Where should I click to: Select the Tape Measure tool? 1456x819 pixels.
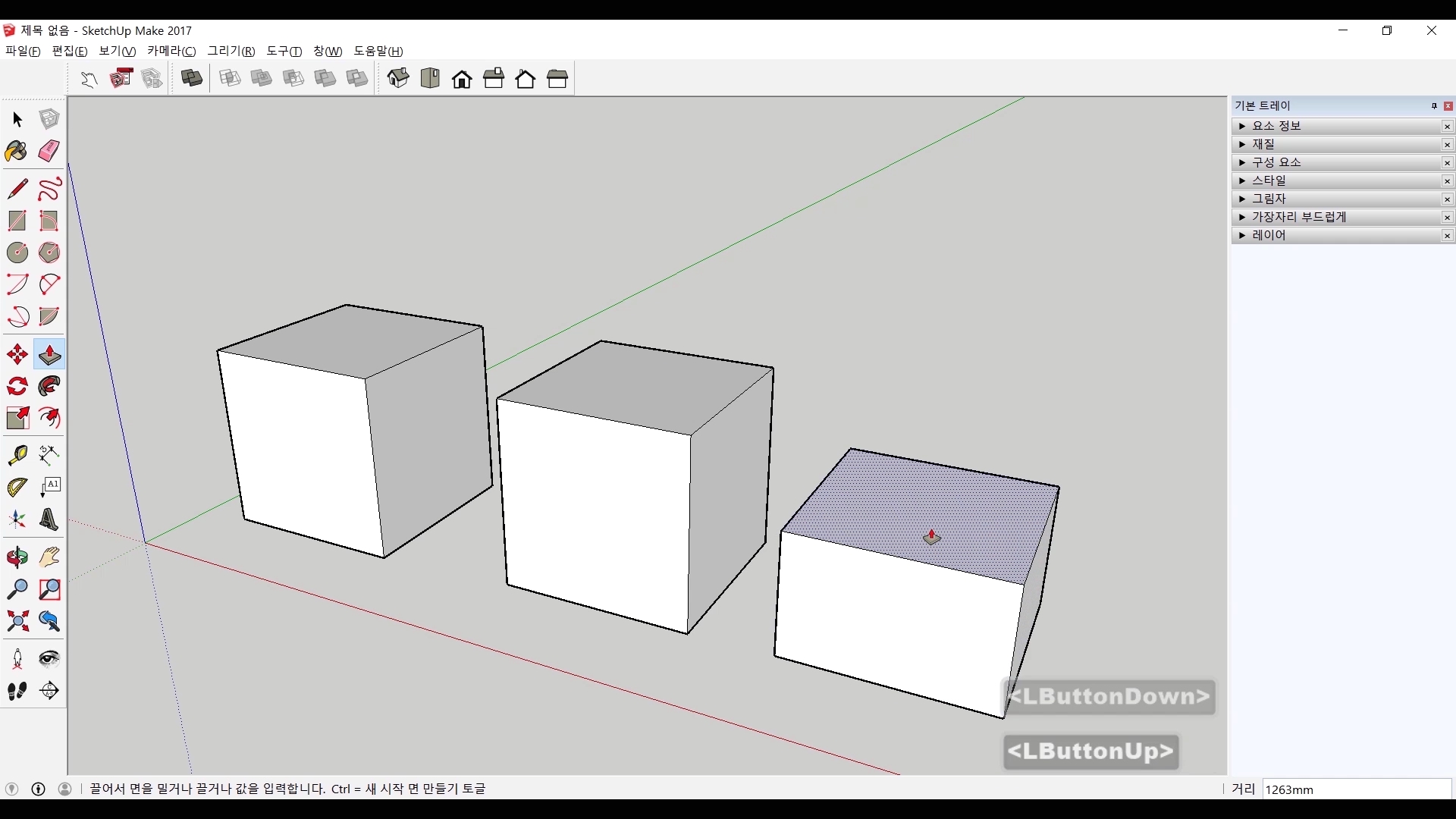(17, 454)
